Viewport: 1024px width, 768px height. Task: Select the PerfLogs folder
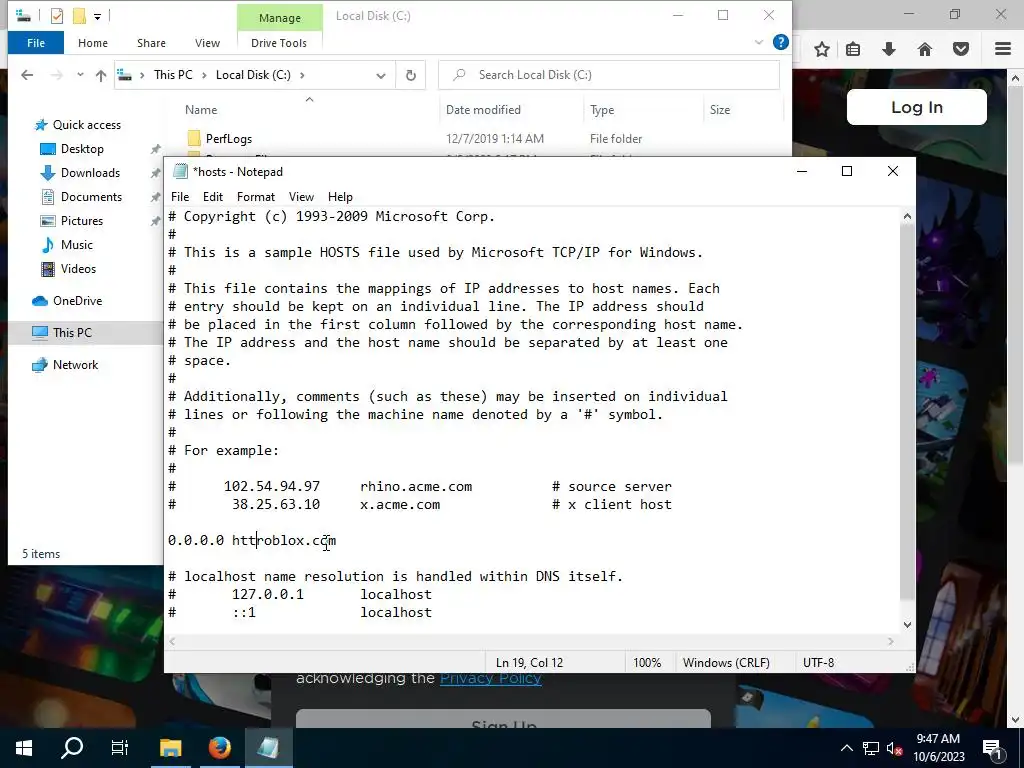click(x=229, y=138)
